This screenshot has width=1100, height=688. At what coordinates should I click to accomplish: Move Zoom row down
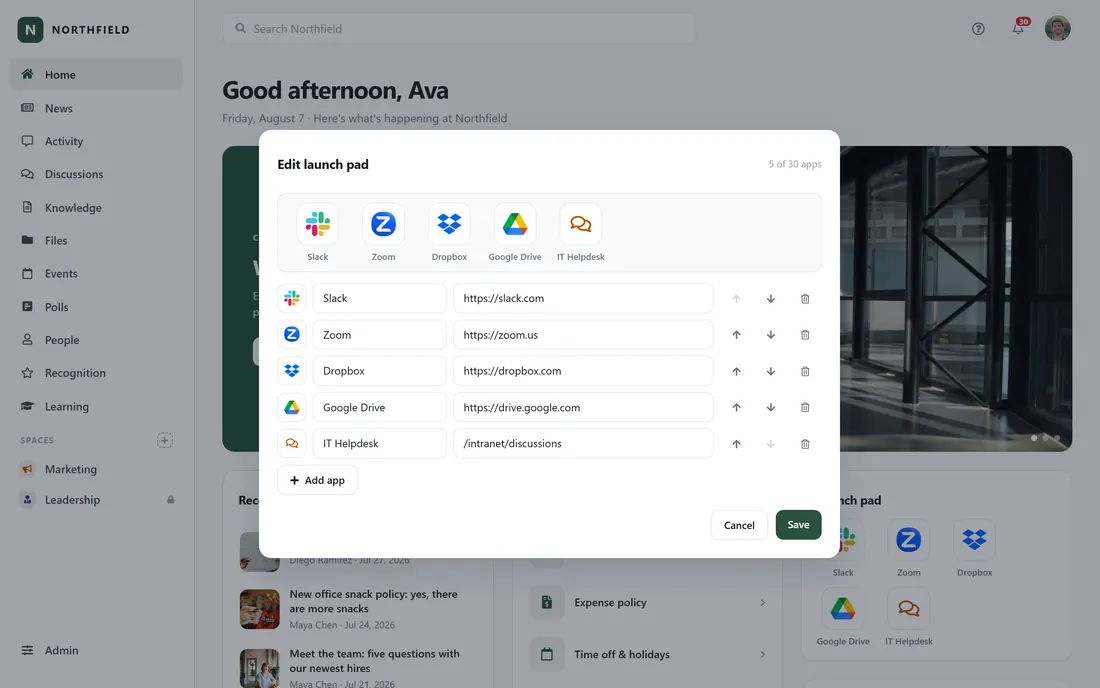[770, 335]
